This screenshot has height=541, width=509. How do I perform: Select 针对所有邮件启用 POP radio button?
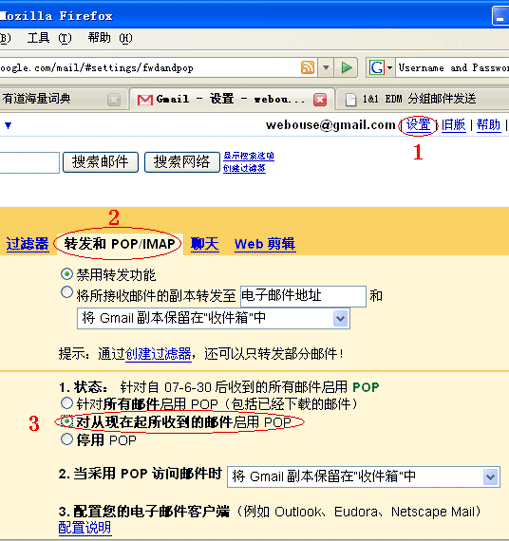67,403
